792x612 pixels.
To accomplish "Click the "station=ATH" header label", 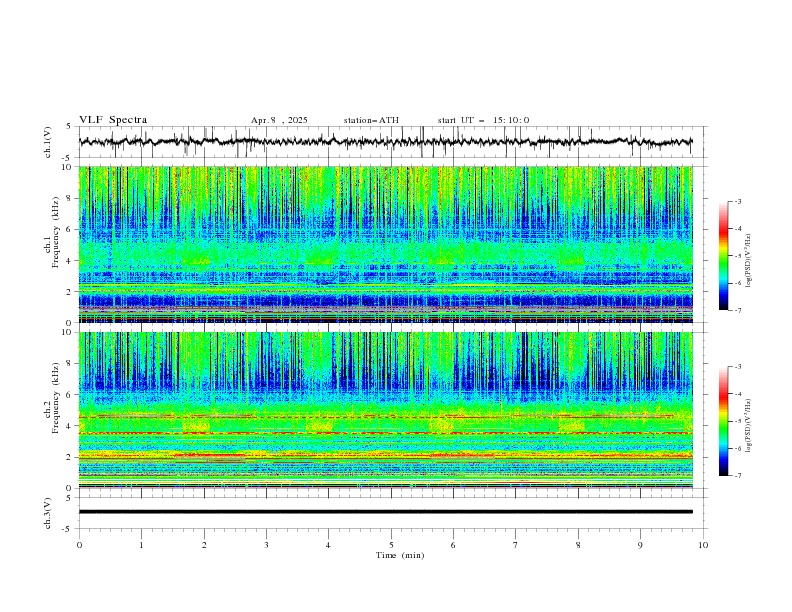I will coord(371,120).
